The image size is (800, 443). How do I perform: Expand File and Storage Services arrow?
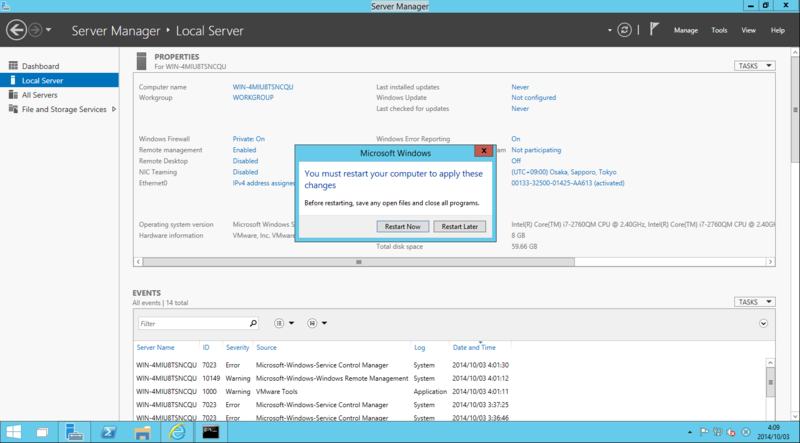114,109
